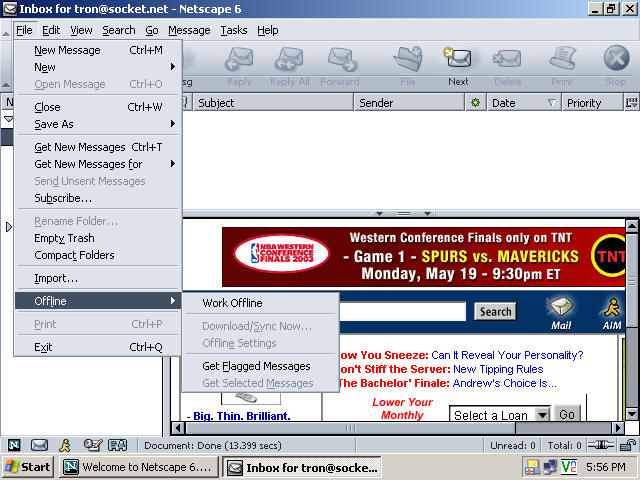Select Subscribe... in the File menu
640x480 pixels.
tap(98, 198)
